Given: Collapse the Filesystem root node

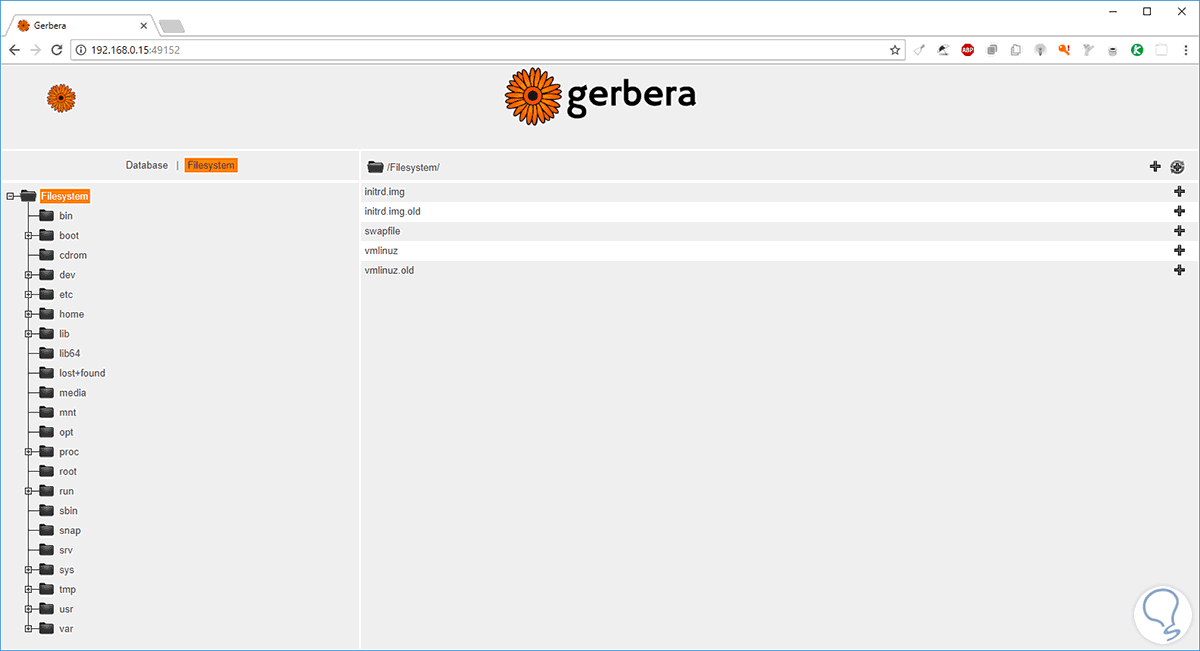Looking at the screenshot, I should coord(8,196).
